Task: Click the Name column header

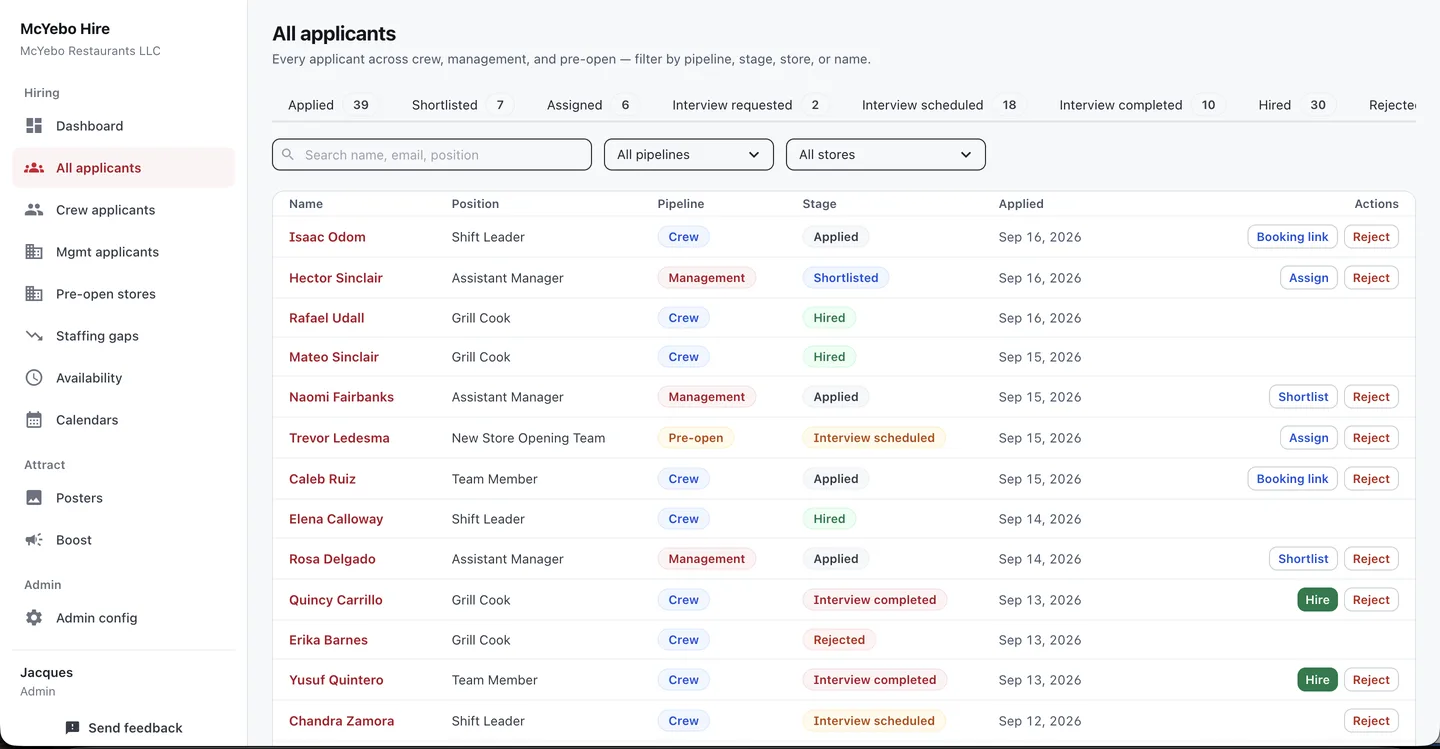Action: click(x=306, y=204)
